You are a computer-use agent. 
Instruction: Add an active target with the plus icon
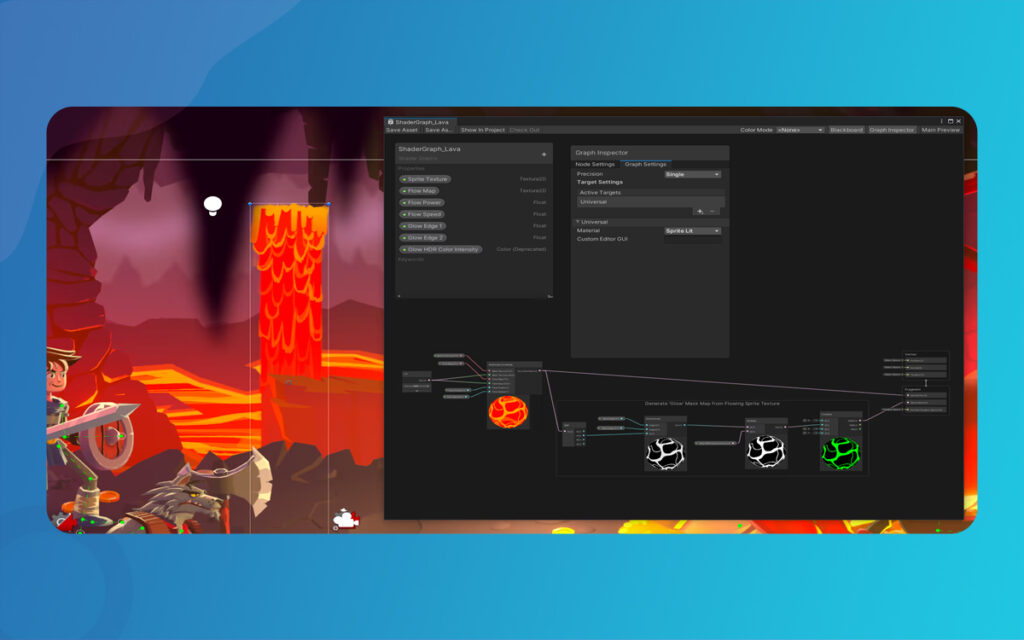tap(700, 211)
